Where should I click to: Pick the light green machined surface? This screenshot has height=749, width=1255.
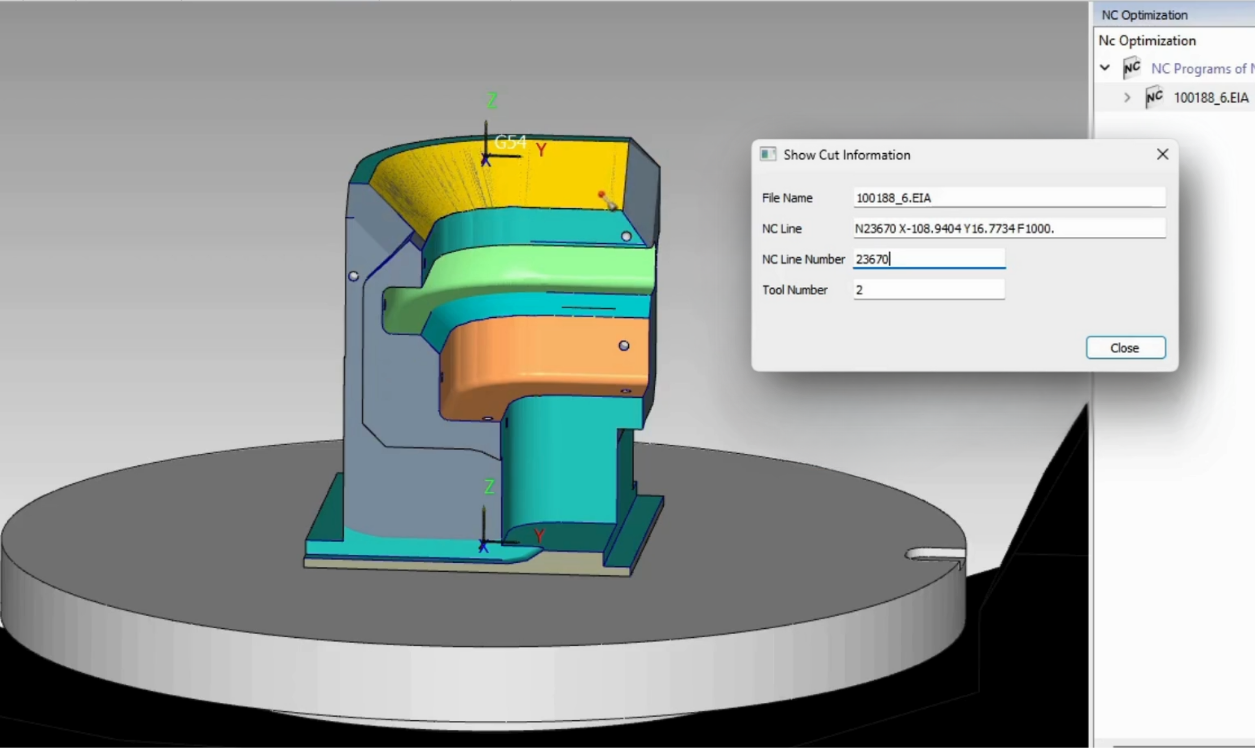(x=540, y=274)
